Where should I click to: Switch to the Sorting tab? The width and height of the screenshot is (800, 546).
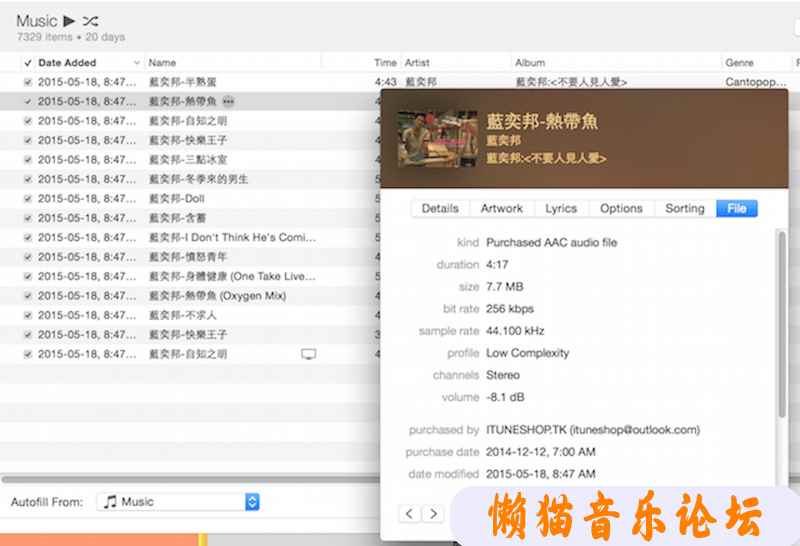click(685, 208)
